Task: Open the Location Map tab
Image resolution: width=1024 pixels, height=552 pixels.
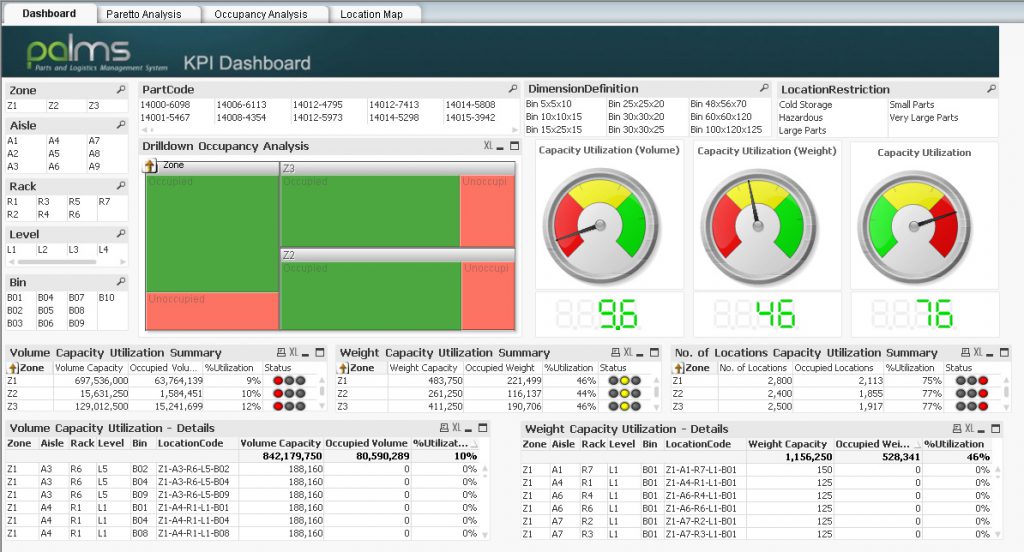Action: pyautogui.click(x=371, y=14)
